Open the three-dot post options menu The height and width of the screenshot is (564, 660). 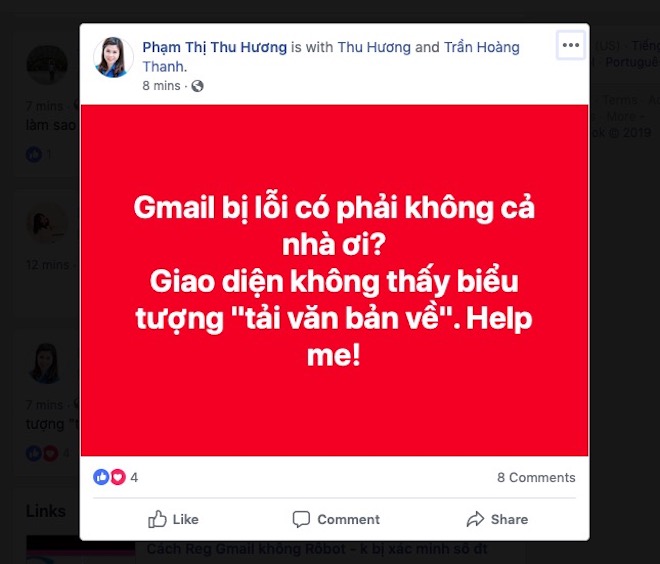point(570,45)
